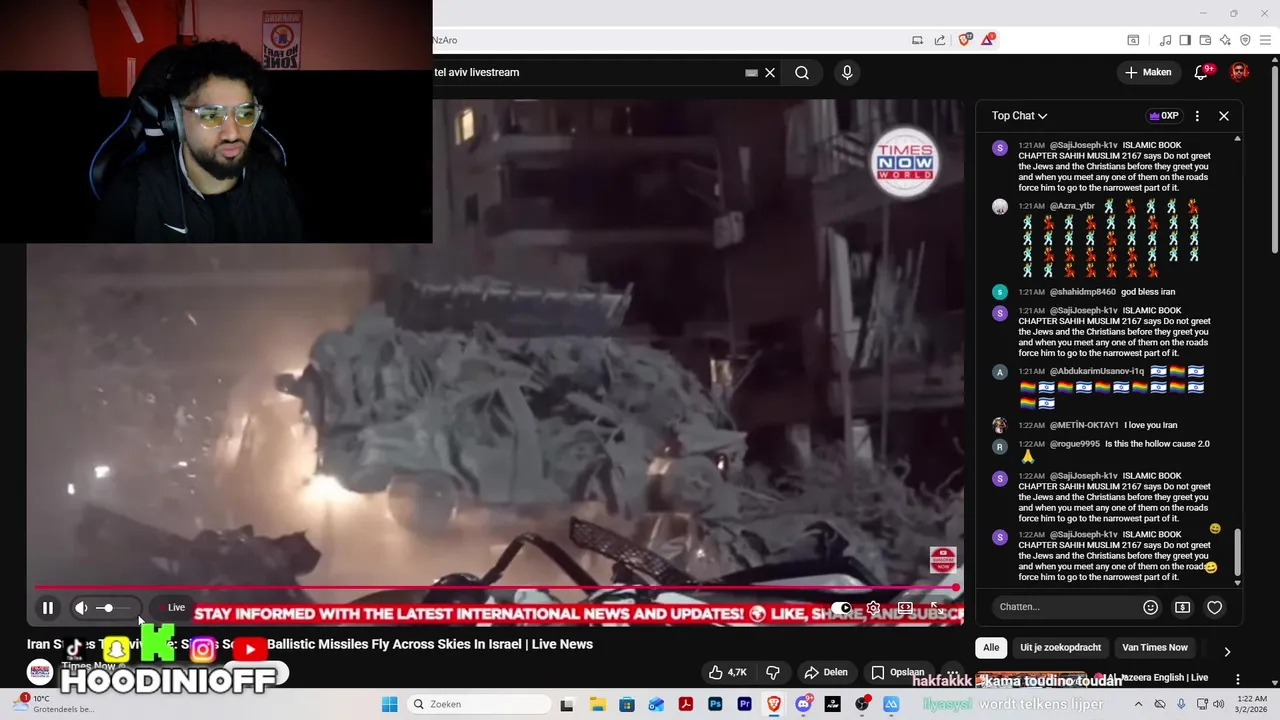
Task: Toggle the autoplay switch in the player
Action: tap(841, 608)
